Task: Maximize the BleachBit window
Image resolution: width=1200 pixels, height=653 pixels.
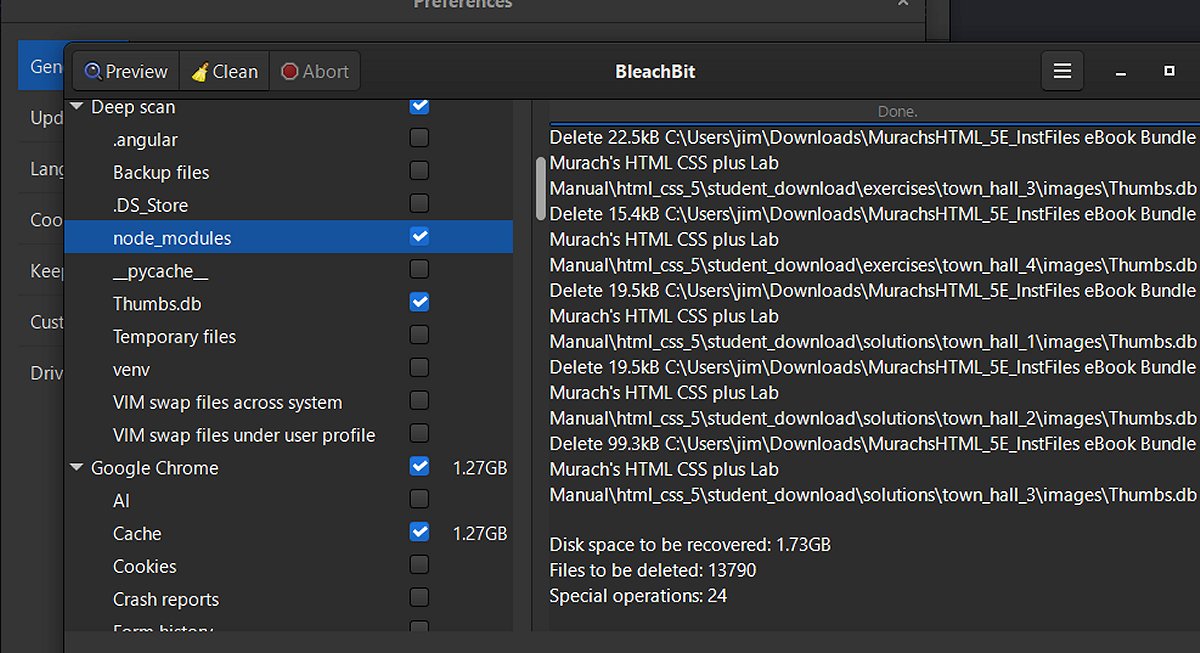Action: point(1169,71)
